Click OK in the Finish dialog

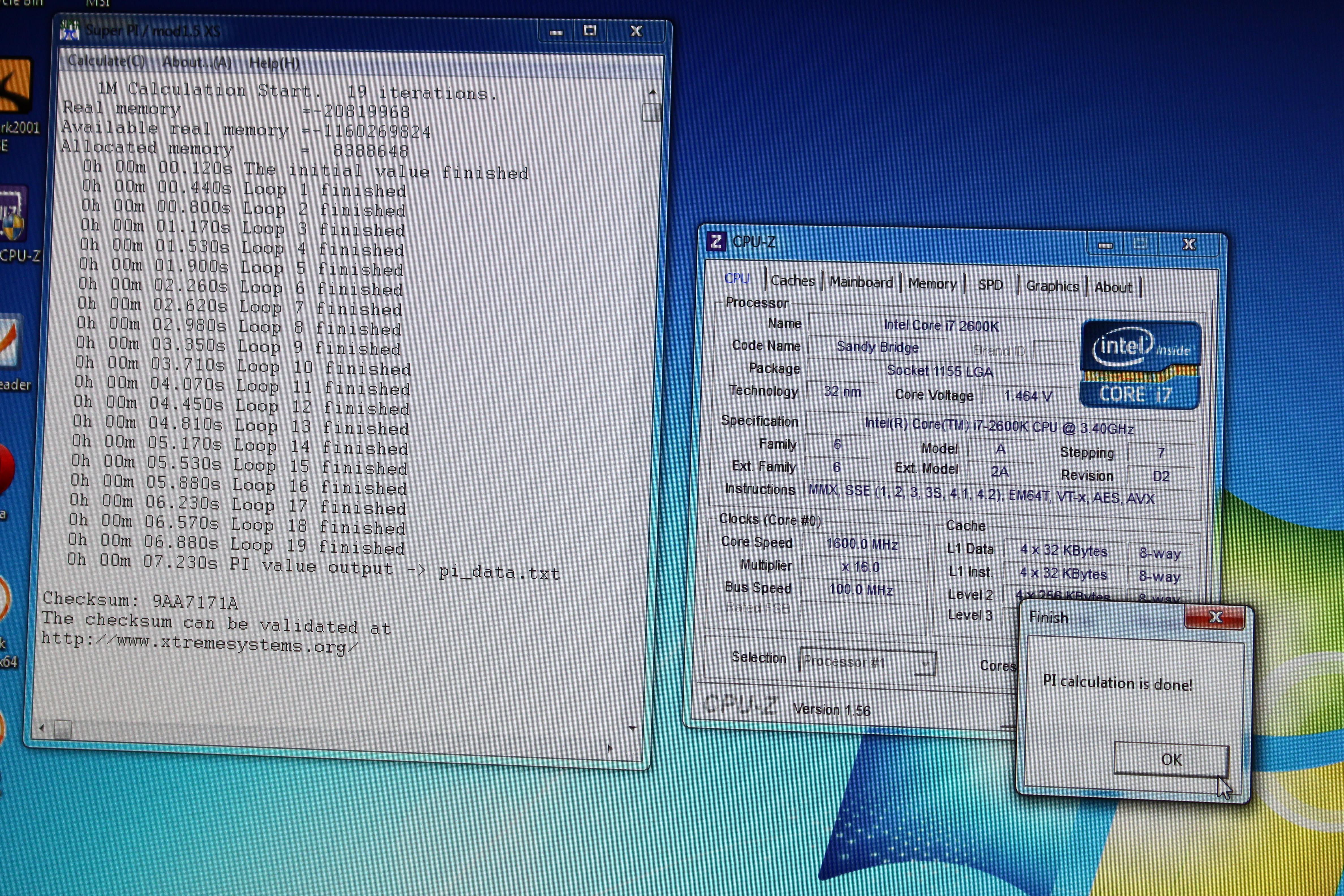click(1171, 759)
